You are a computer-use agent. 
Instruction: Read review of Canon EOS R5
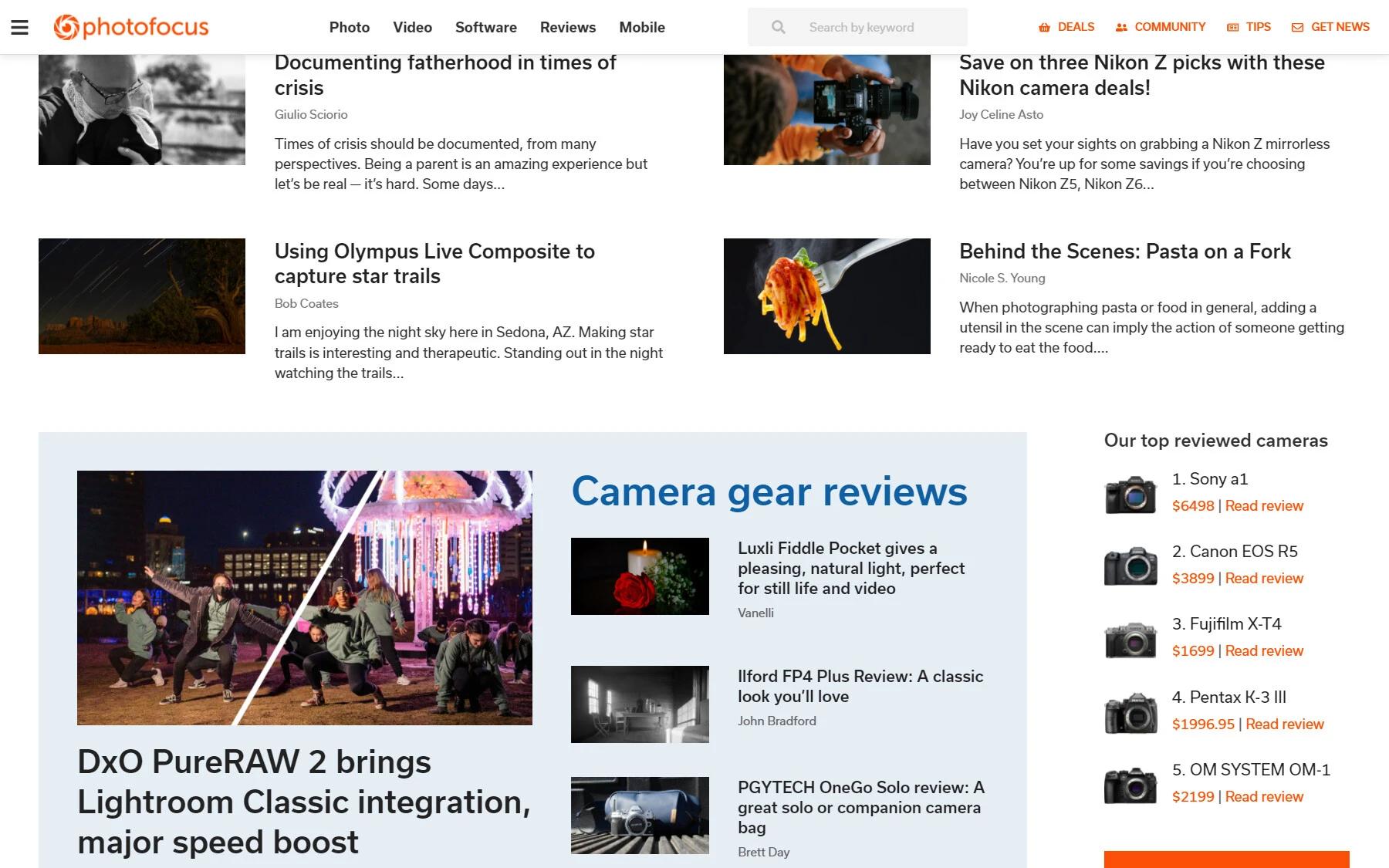coord(1264,578)
